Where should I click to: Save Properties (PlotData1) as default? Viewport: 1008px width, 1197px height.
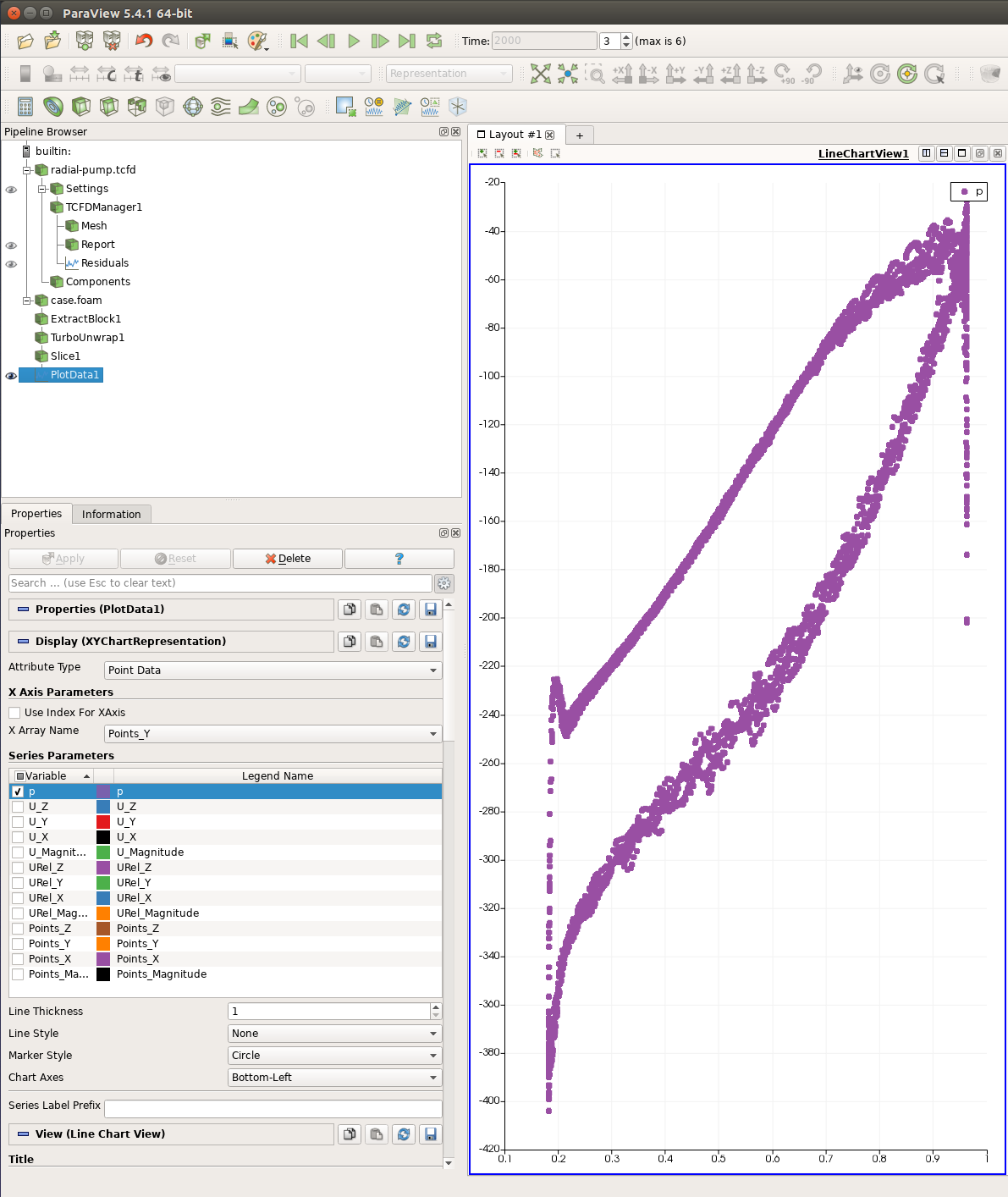pos(431,610)
